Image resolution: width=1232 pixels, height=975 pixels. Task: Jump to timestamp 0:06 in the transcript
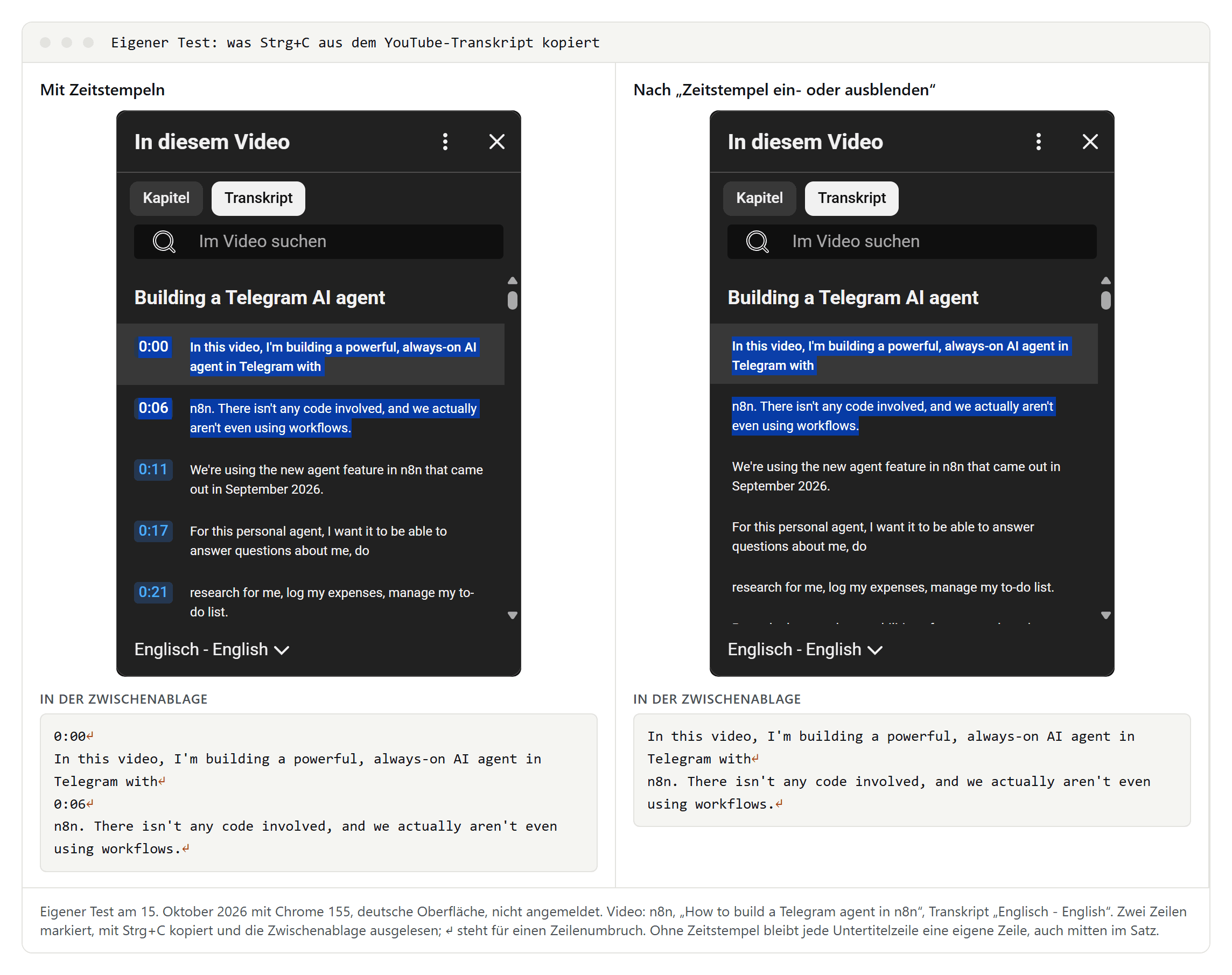153,408
